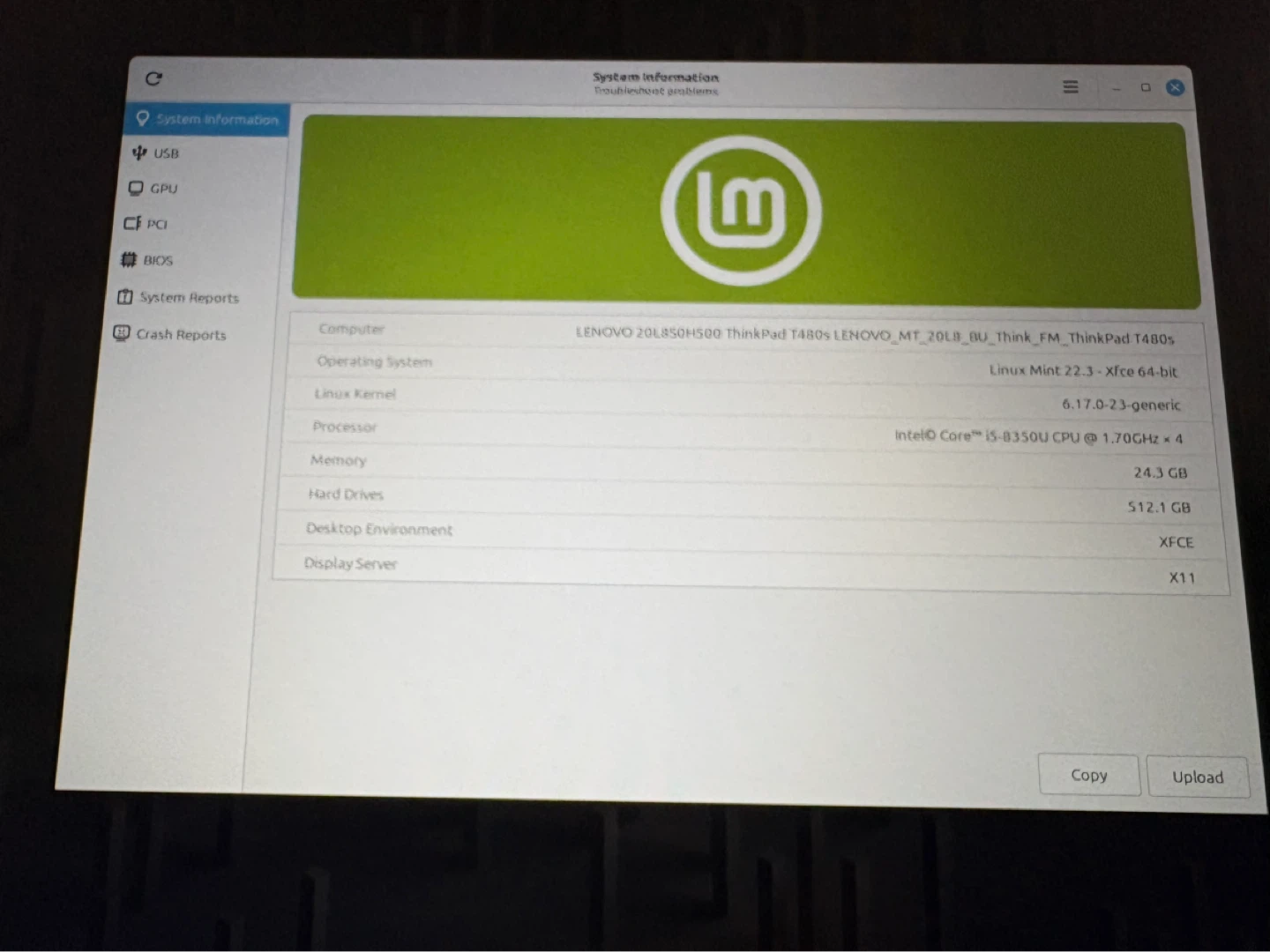The width and height of the screenshot is (1270, 952).
Task: Click the refresh icon in the header bar
Action: [x=153, y=78]
